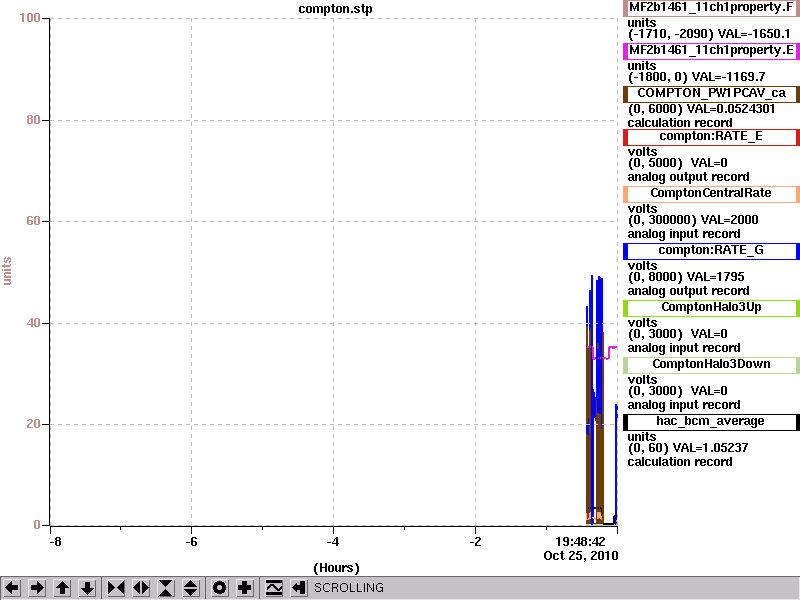The height and width of the screenshot is (600, 800).
Task: Shift the graph up with the up-arrow icon
Action: point(62,588)
